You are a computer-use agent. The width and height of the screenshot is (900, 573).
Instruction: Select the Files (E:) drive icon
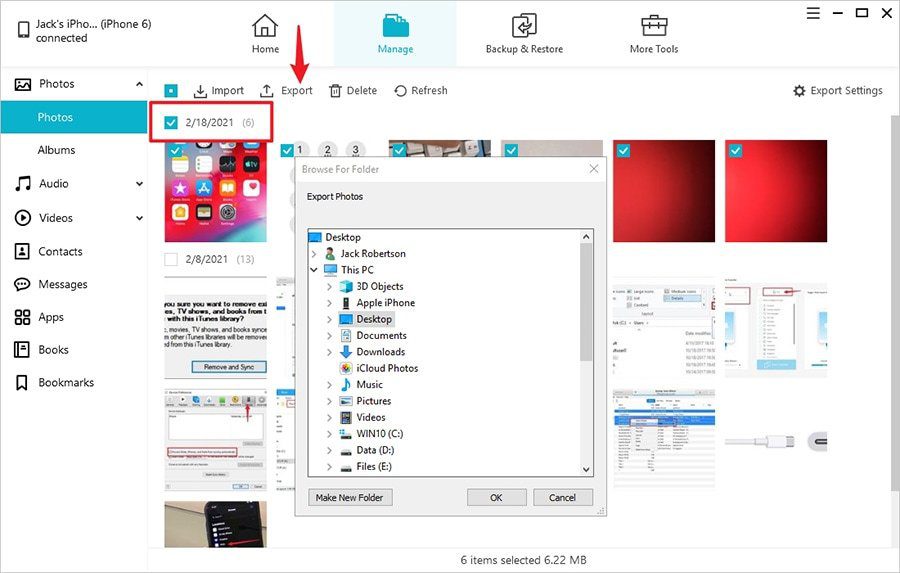346,467
